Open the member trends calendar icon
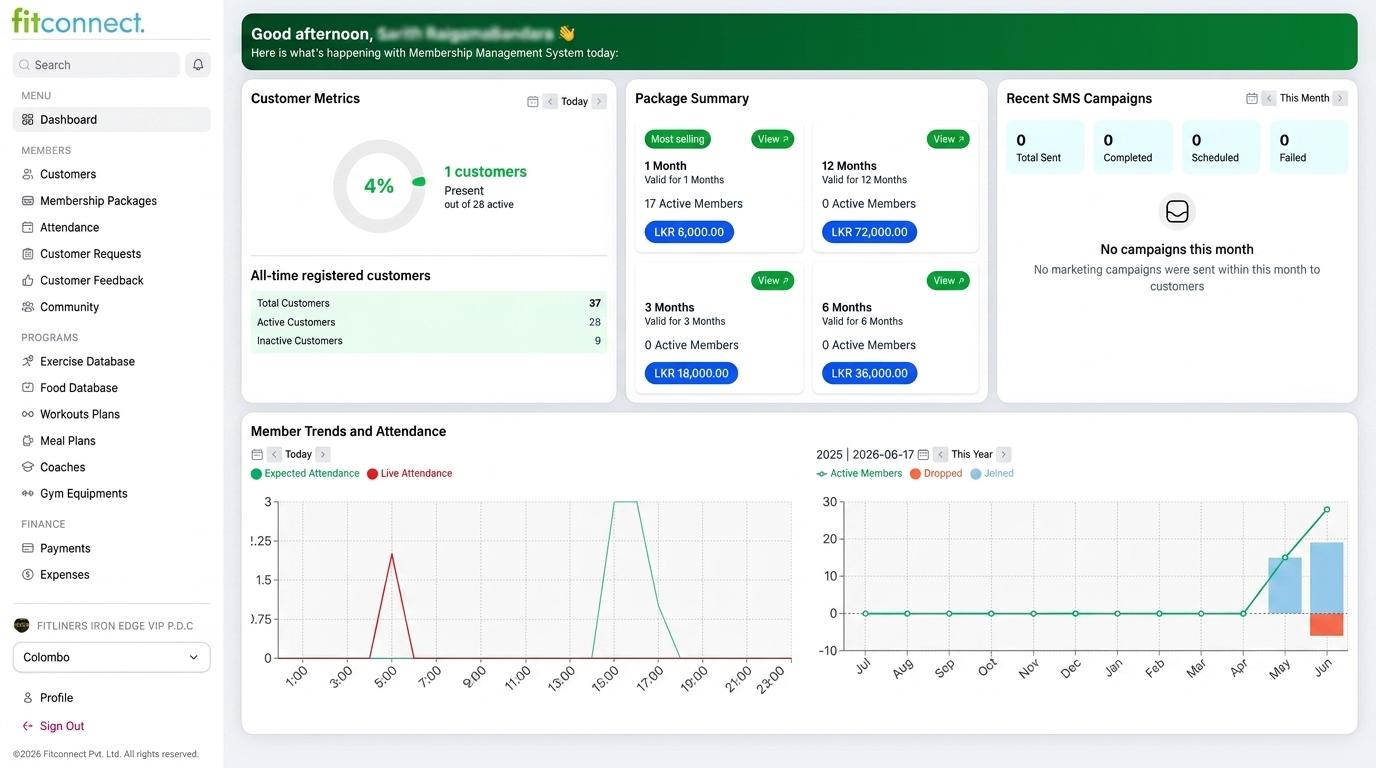Viewport: 1376px width, 768px height. pos(923,454)
